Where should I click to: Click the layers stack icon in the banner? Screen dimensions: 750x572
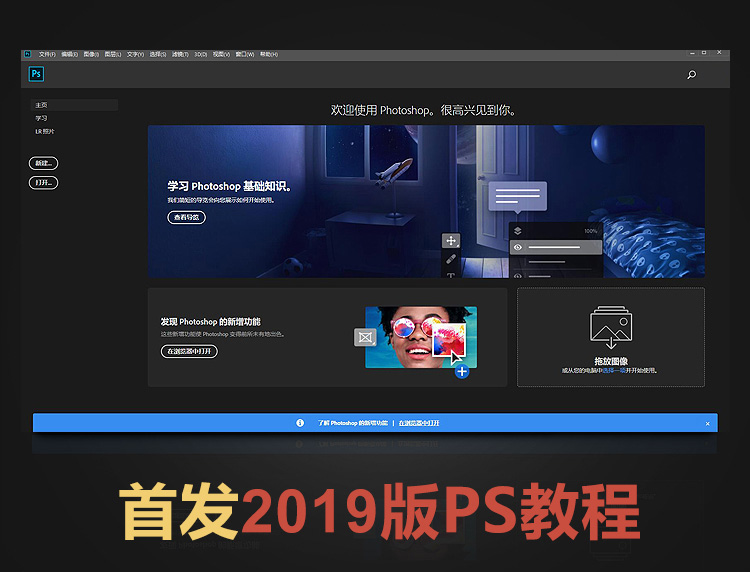pos(518,231)
